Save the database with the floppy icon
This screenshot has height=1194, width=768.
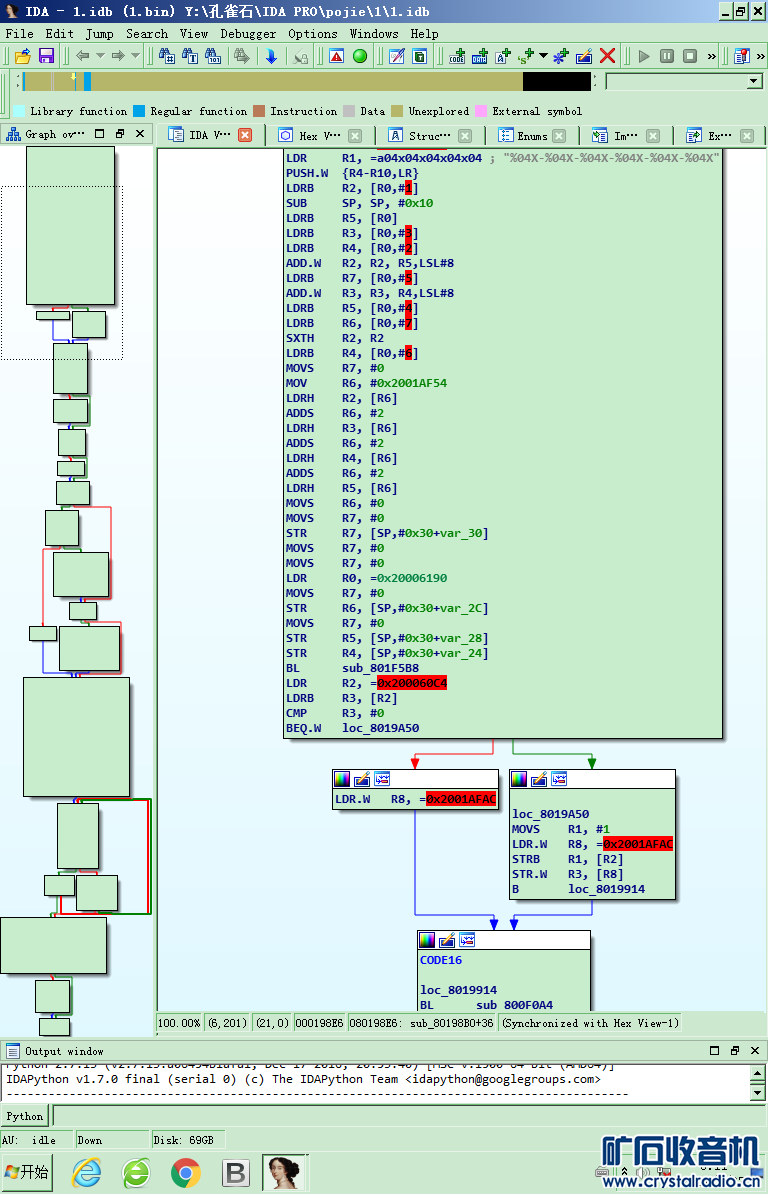point(46,56)
